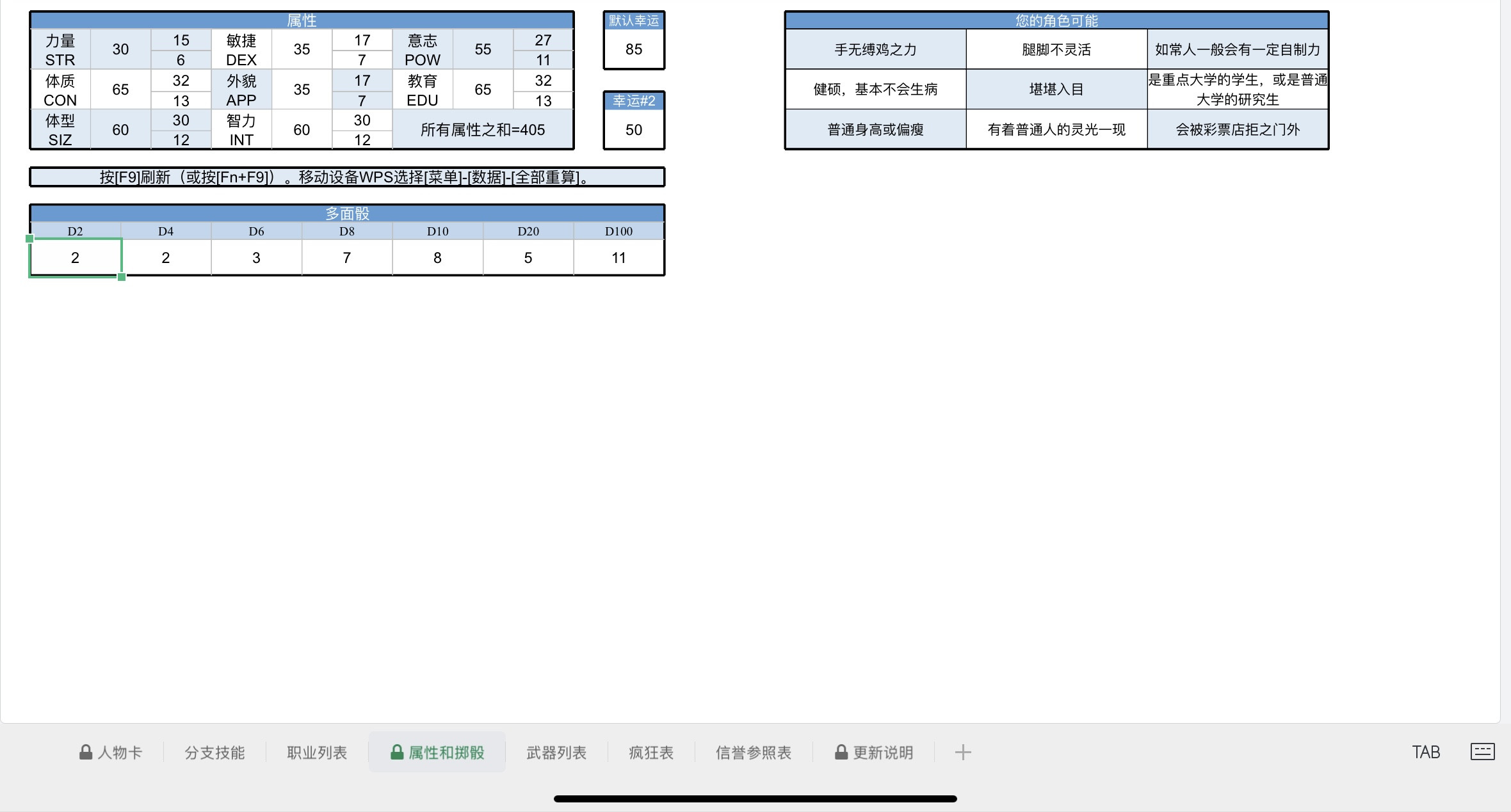Screen dimensions: 1511x812
Task: Click the 默认幸运 value cell 85
Action: pos(634,49)
